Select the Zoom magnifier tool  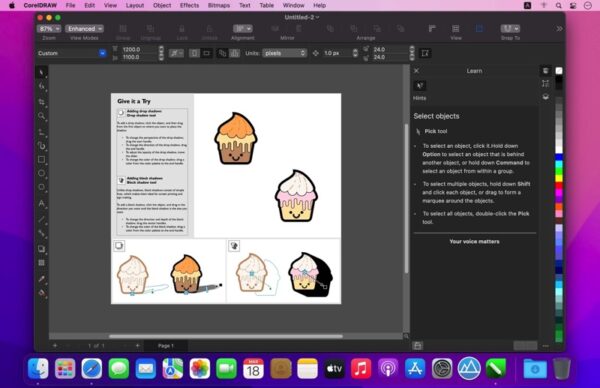pos(41,116)
